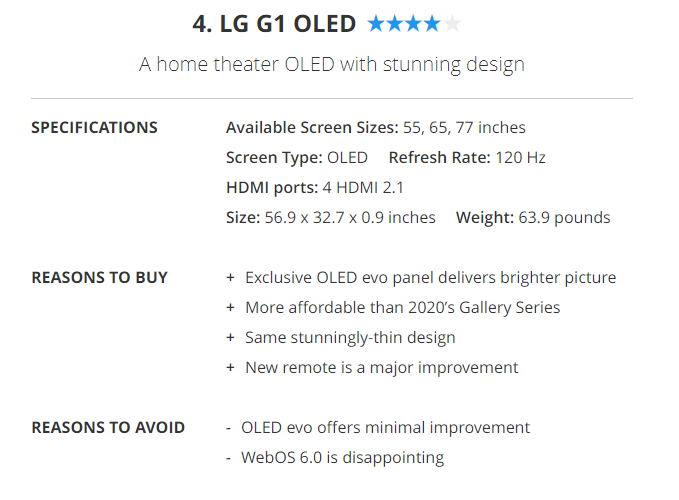Viewport: 679px width, 500px height.
Task: Select the SPECIFICATIONS section label
Action: point(94,128)
